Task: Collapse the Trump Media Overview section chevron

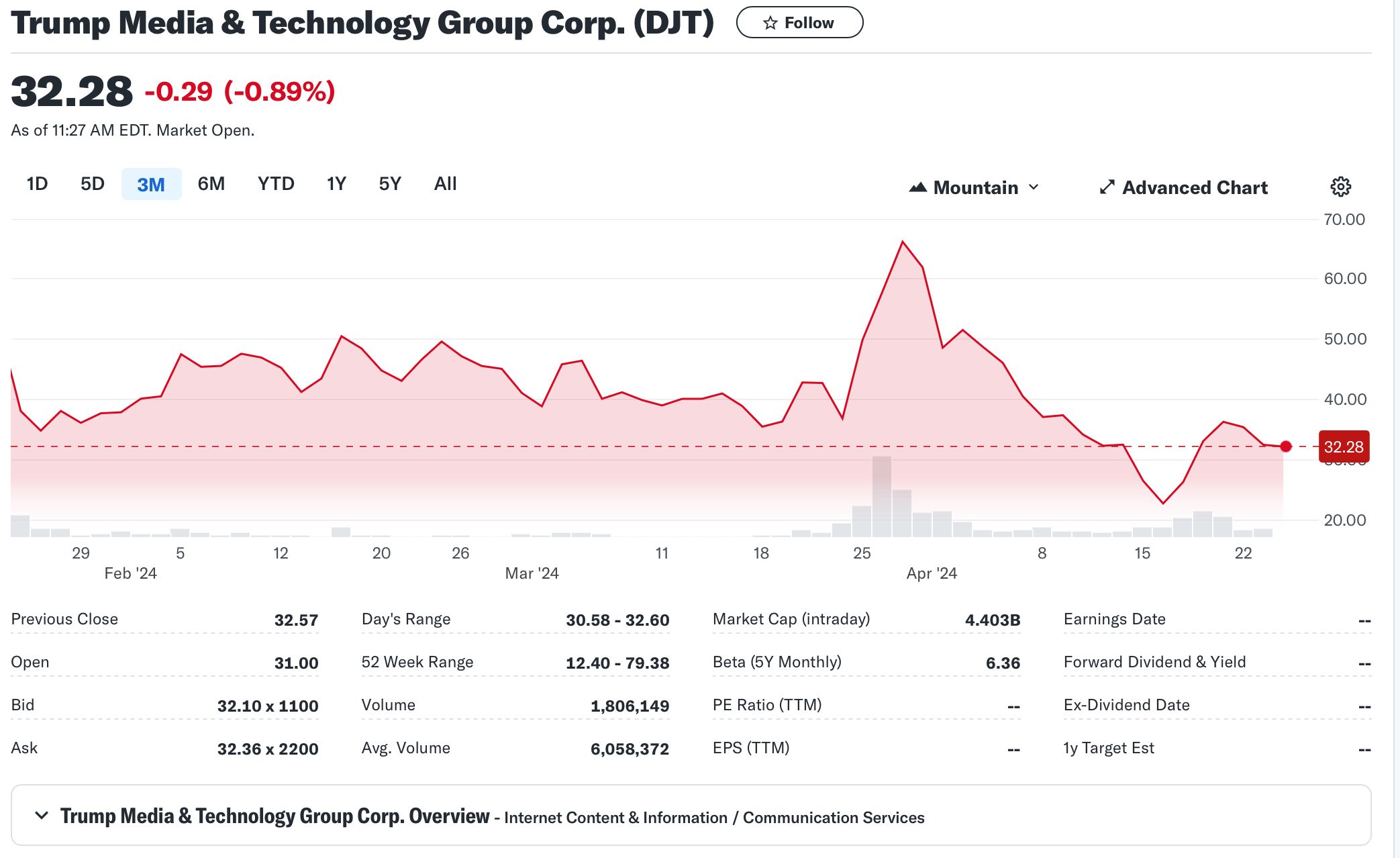Action: [42, 815]
